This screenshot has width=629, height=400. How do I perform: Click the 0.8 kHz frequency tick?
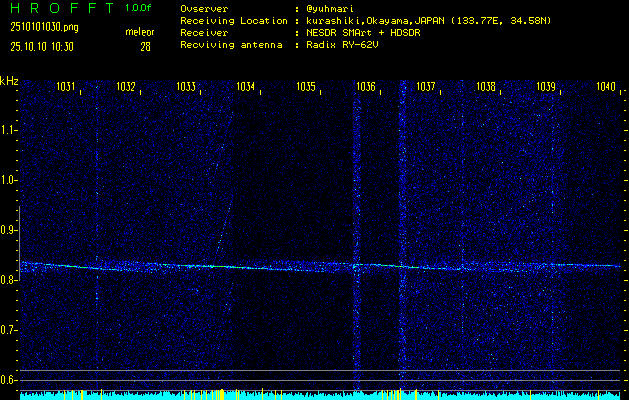(9, 280)
